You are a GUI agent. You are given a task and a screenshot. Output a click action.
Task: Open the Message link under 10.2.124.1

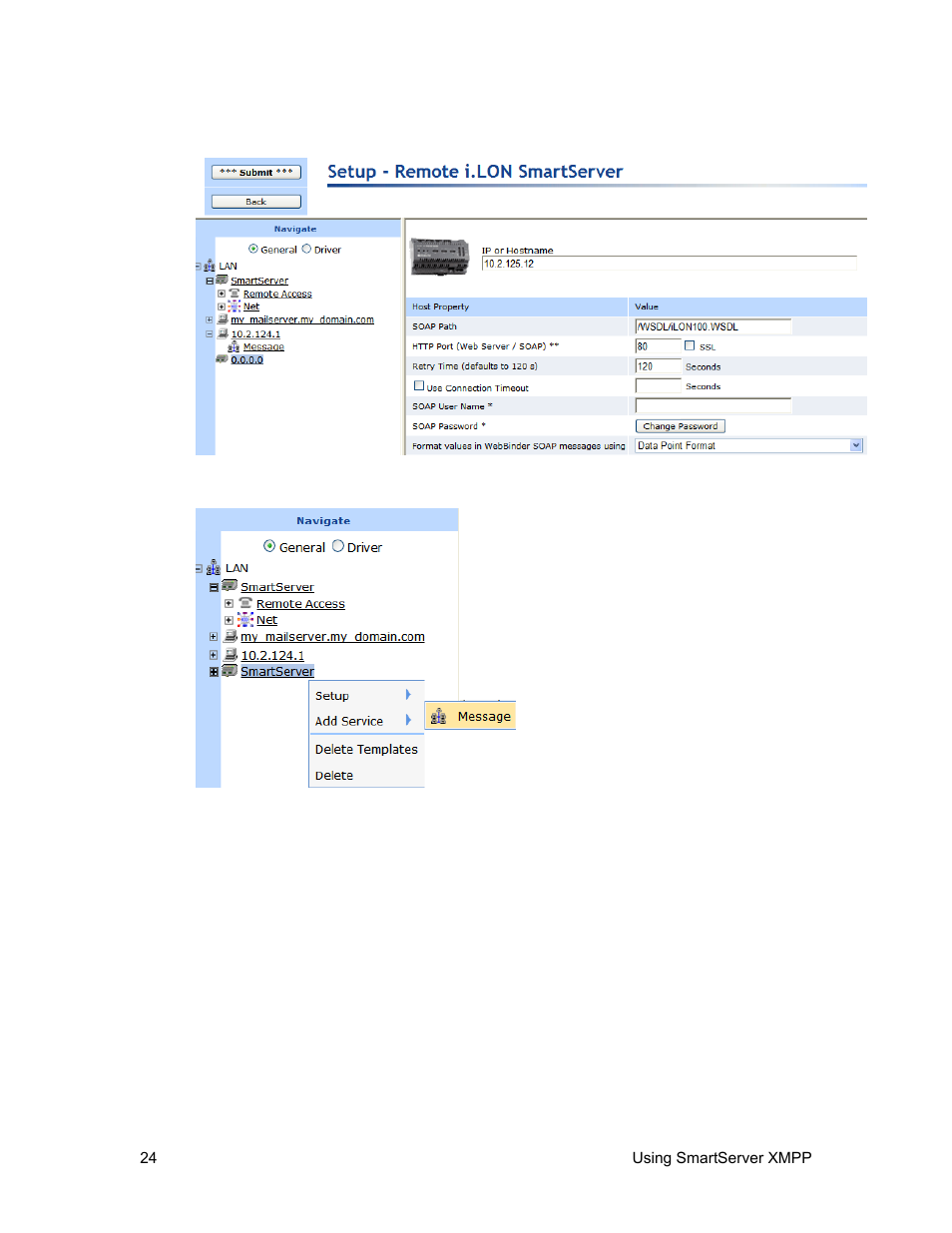(x=263, y=346)
